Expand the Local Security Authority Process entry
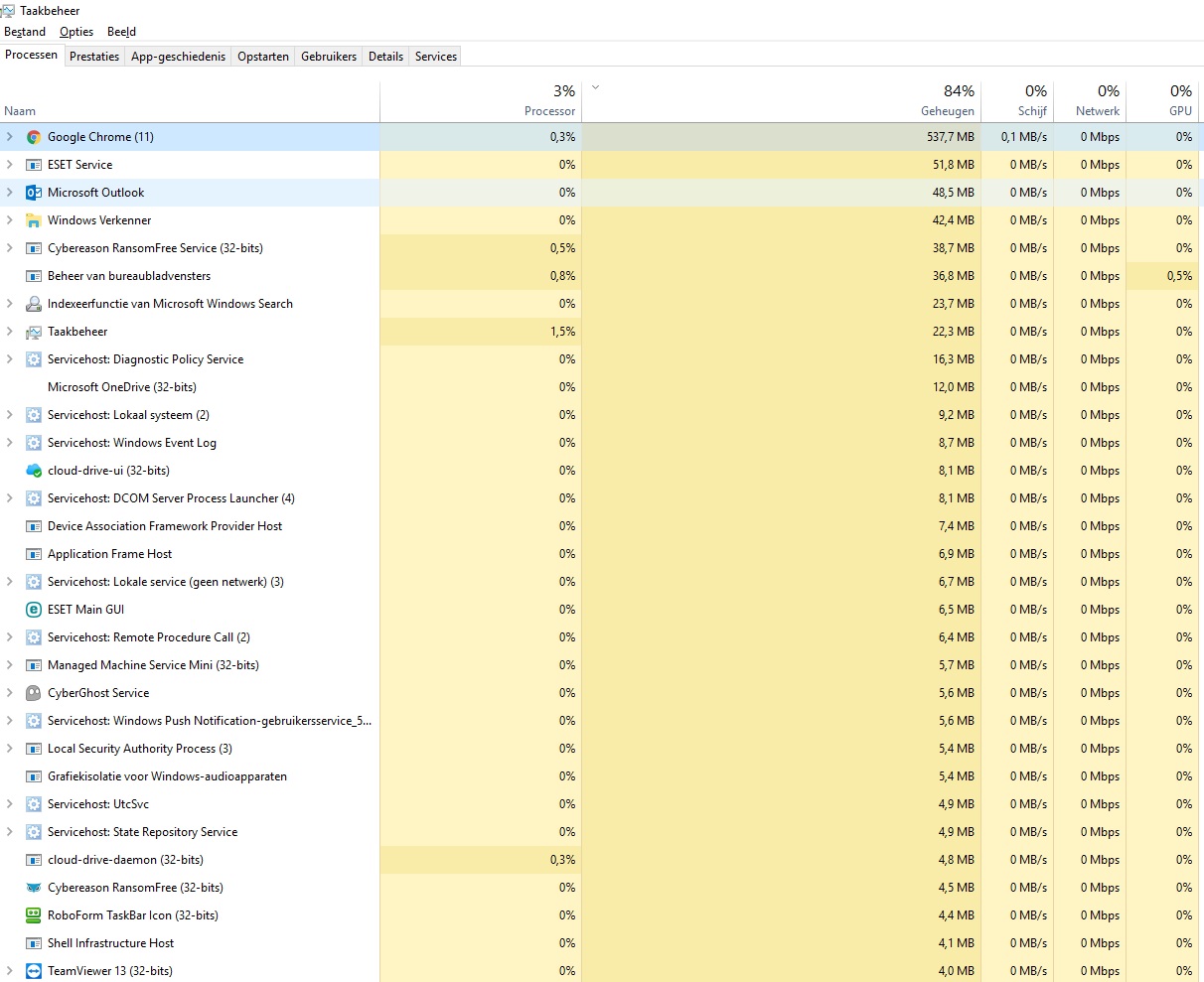 (10, 749)
